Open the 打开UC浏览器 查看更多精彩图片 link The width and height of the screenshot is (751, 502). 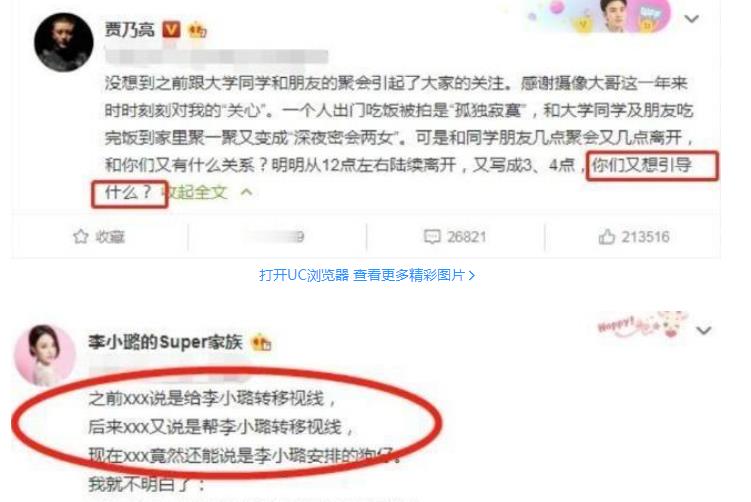click(x=367, y=275)
